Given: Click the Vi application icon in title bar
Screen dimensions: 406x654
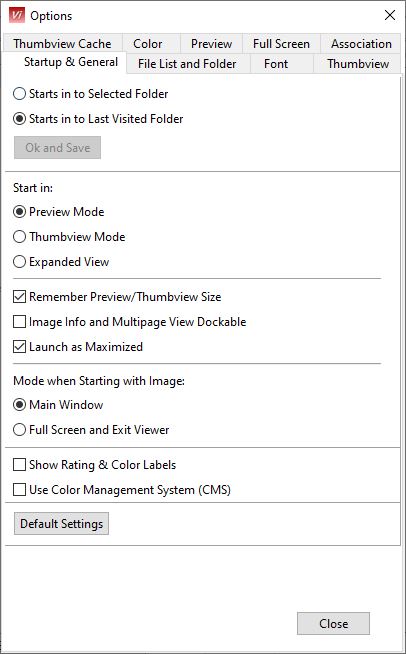Looking at the screenshot, I should pos(17,15).
